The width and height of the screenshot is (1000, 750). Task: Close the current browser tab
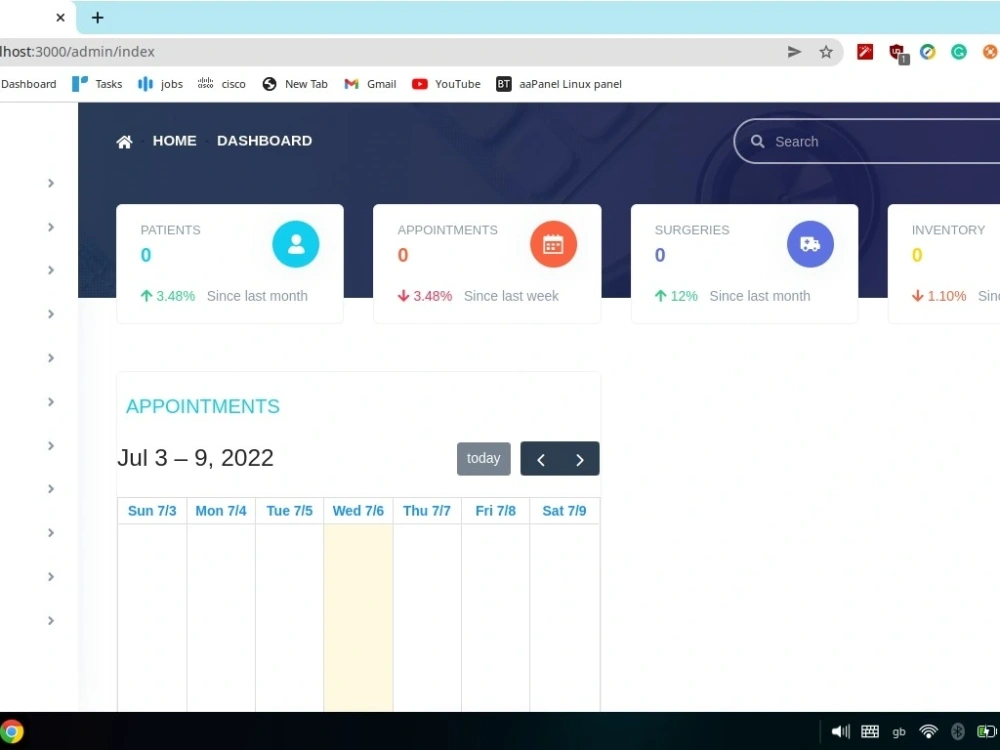click(x=61, y=18)
